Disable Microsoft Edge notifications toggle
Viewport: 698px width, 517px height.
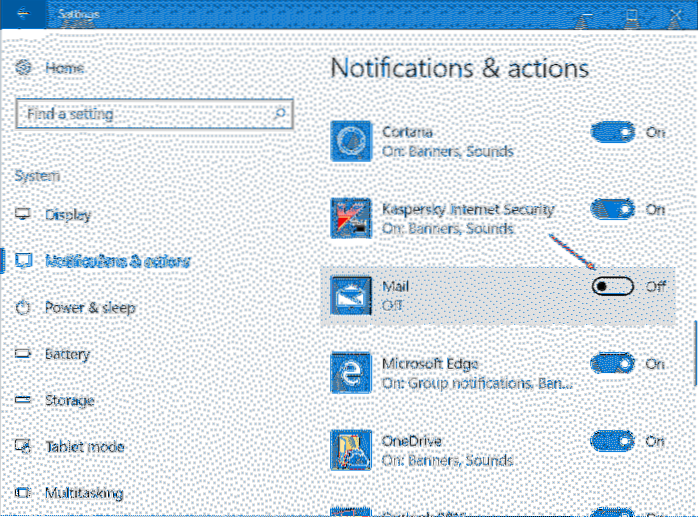tap(612, 363)
